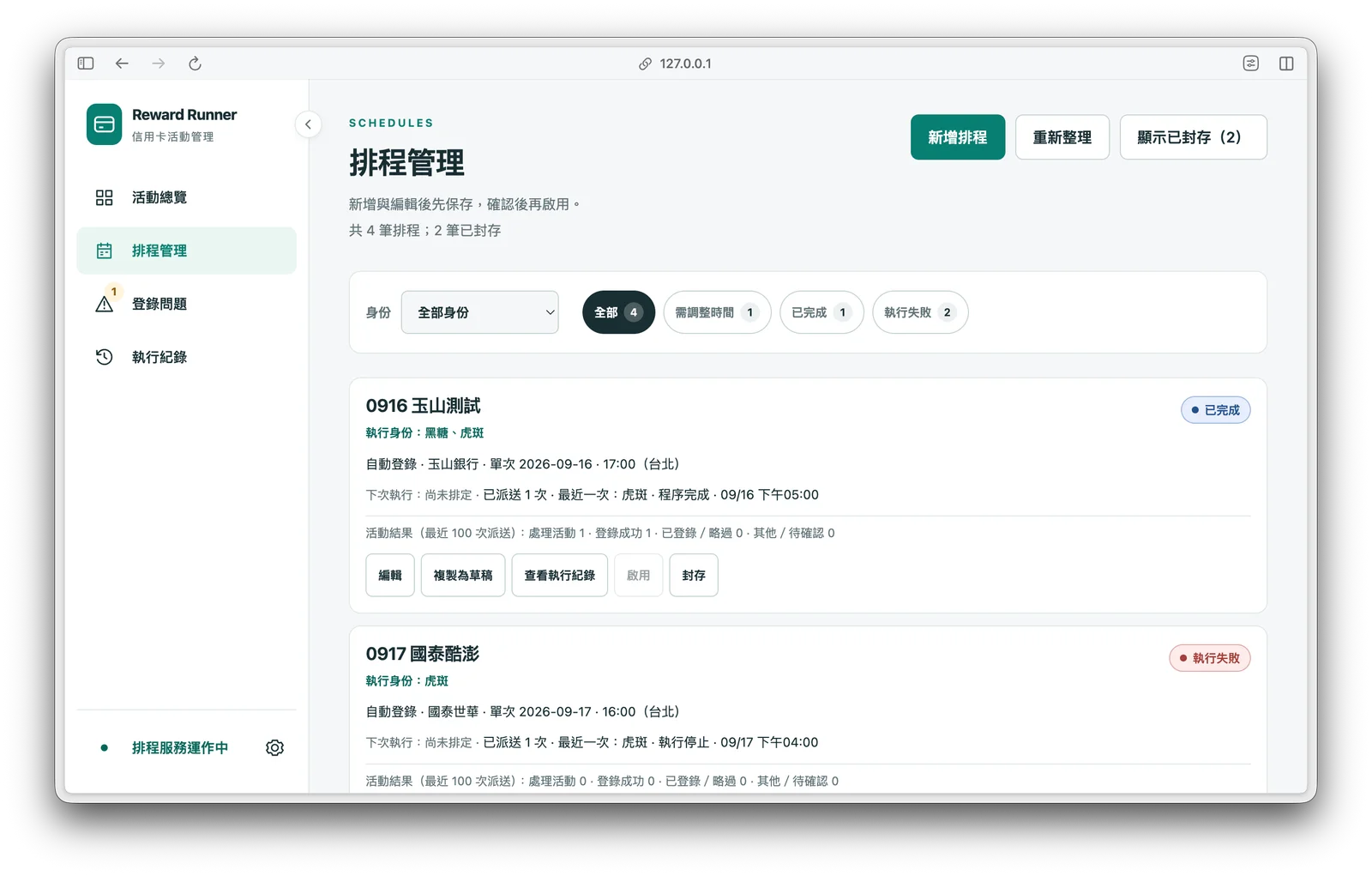This screenshot has width=1372, height=876.
Task: Click the 已完成 status badge
Action: pyautogui.click(x=1215, y=410)
